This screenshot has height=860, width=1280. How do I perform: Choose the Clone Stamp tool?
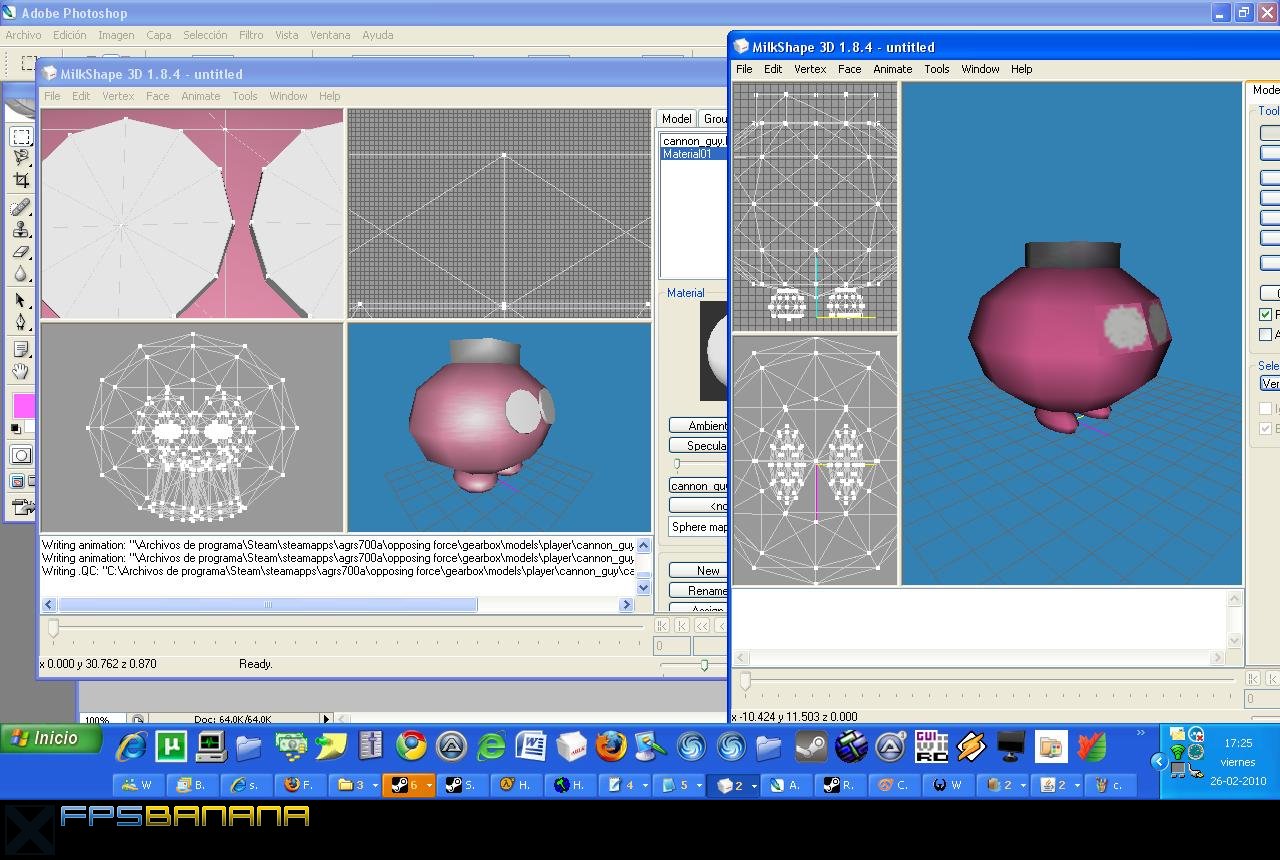point(21,230)
